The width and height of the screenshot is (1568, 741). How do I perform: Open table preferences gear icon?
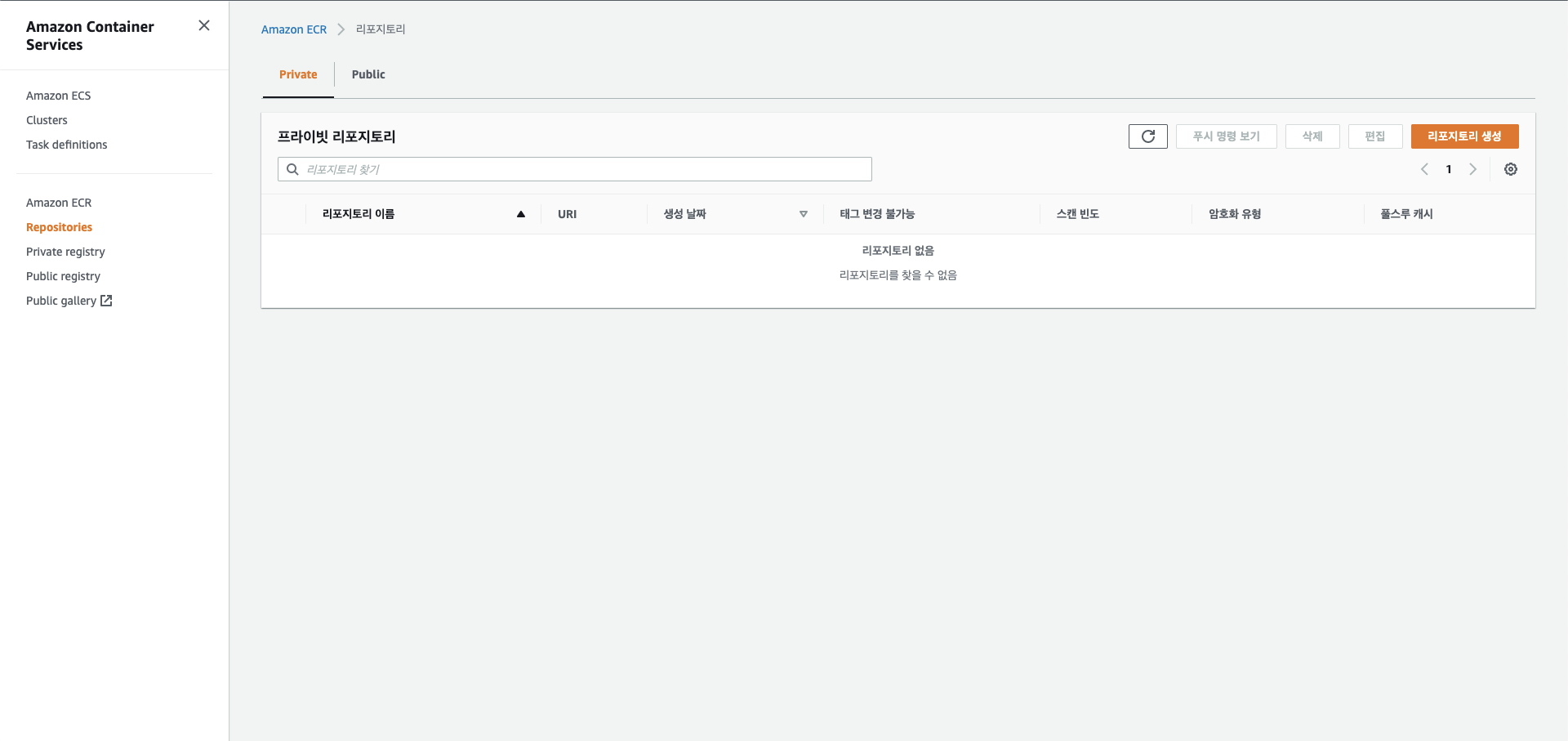(1511, 169)
